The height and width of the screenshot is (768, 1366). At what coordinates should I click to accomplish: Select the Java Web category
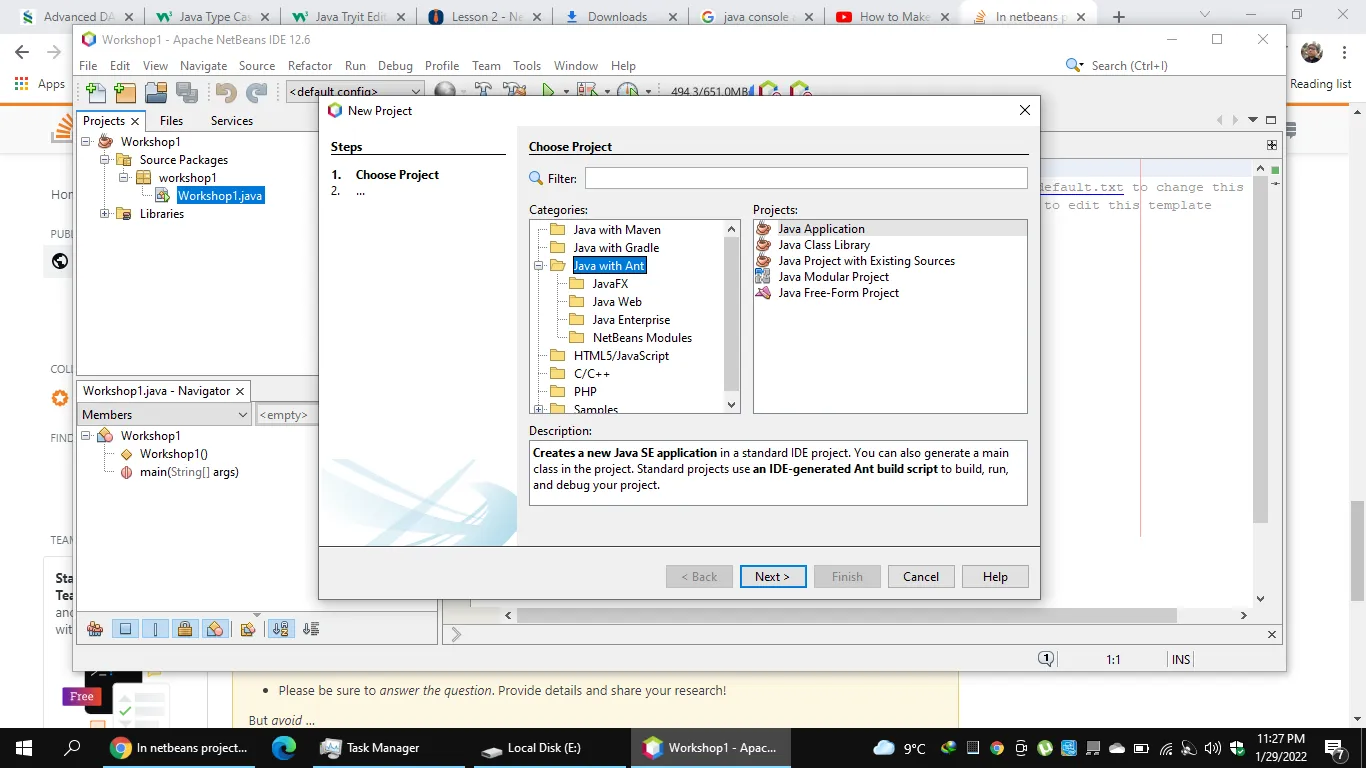[617, 302]
